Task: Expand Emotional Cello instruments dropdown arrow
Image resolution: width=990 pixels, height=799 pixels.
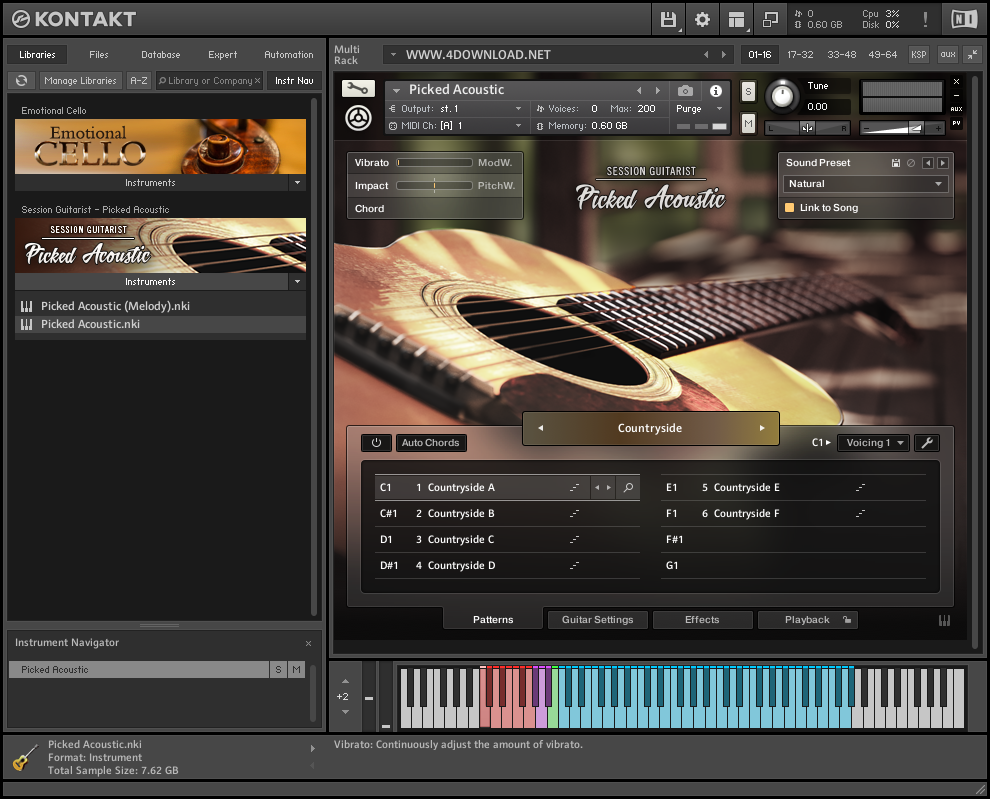Action: (x=297, y=183)
